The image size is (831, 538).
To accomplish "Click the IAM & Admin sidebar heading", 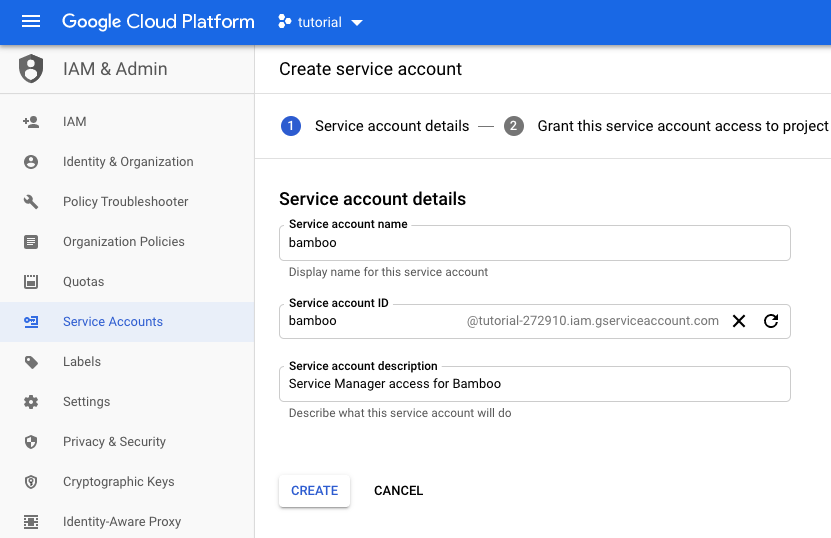I will (x=115, y=69).
